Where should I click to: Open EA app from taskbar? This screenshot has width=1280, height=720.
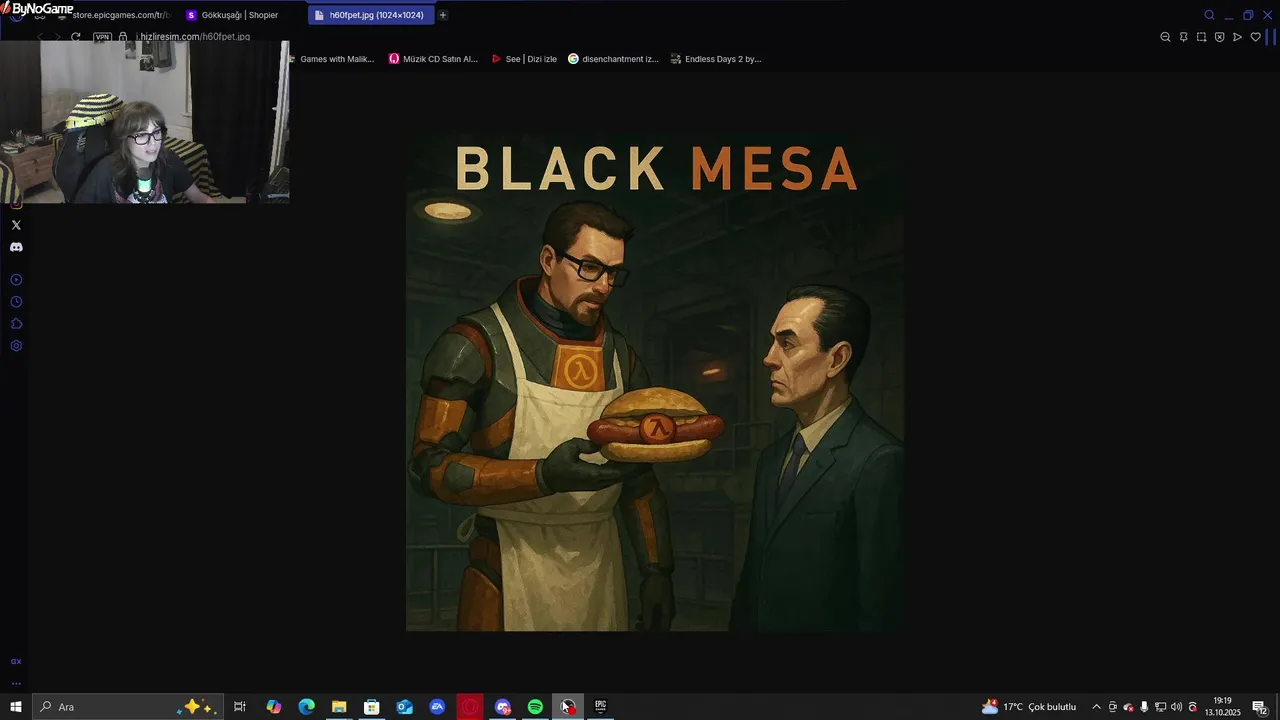pyautogui.click(x=437, y=707)
